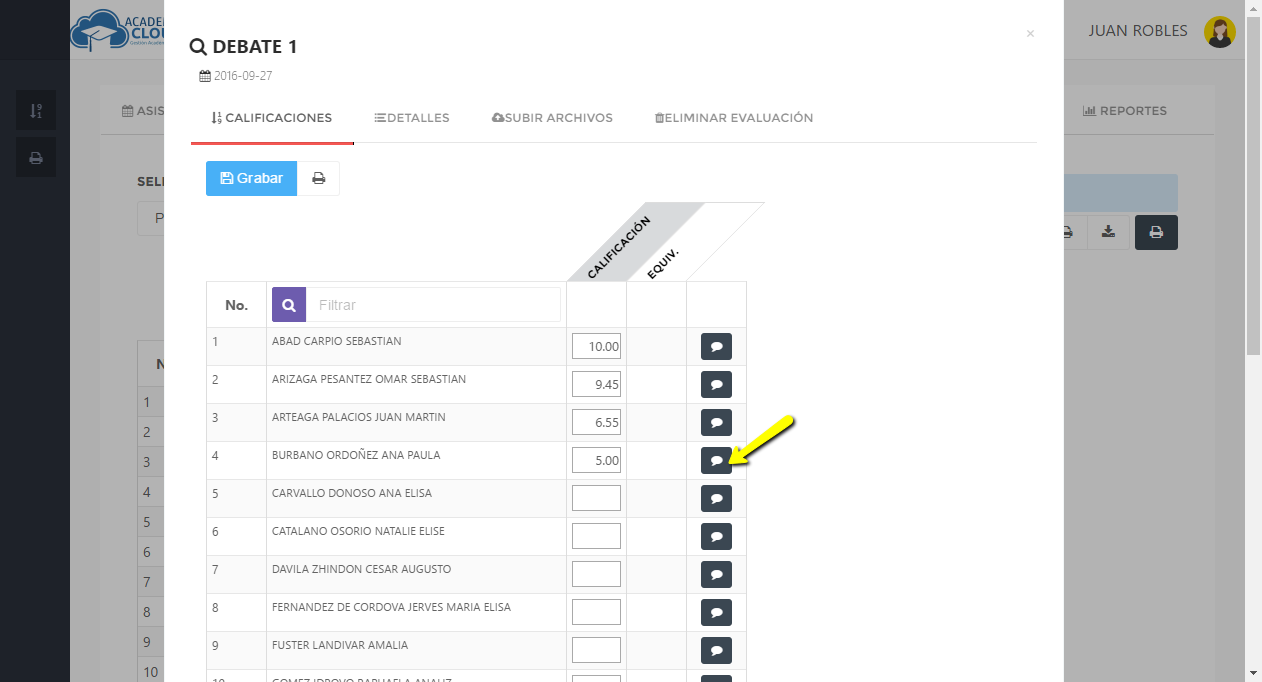The width and height of the screenshot is (1262, 682).
Task: Open the ELIMINAR EVALUACIÓN tab
Action: 733,118
